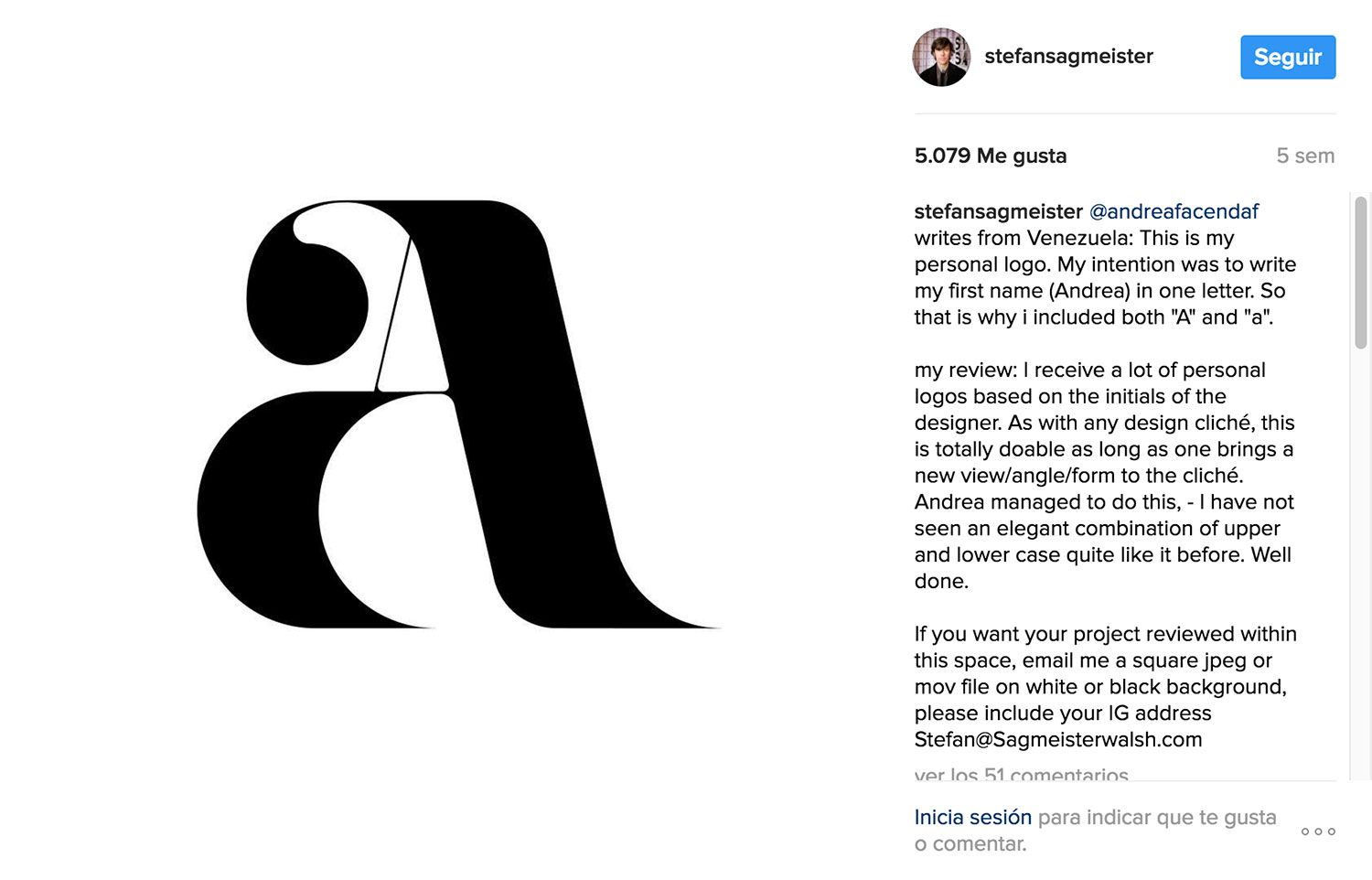The height and width of the screenshot is (880, 1372).
Task: Click the 5 sem post timestamp
Action: pos(1304,156)
